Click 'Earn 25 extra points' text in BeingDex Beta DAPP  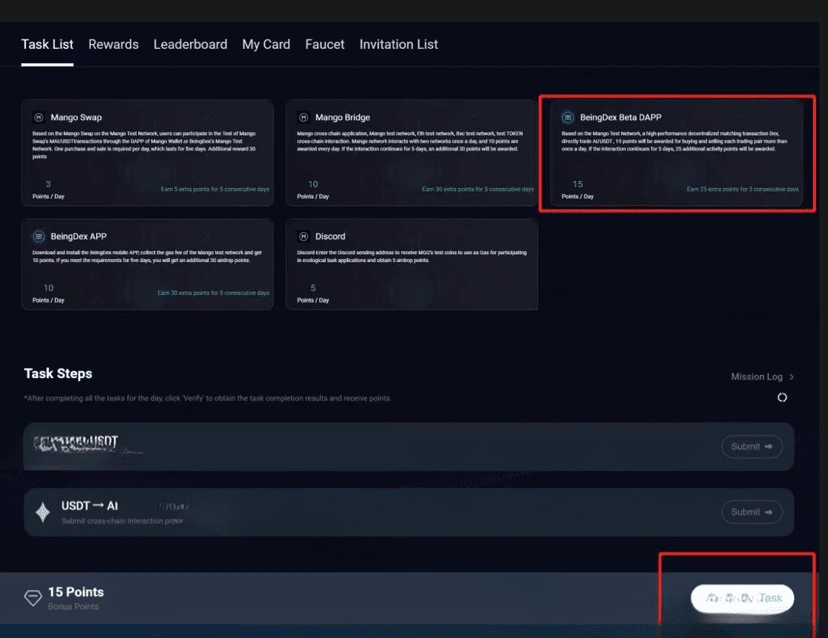tap(742, 189)
